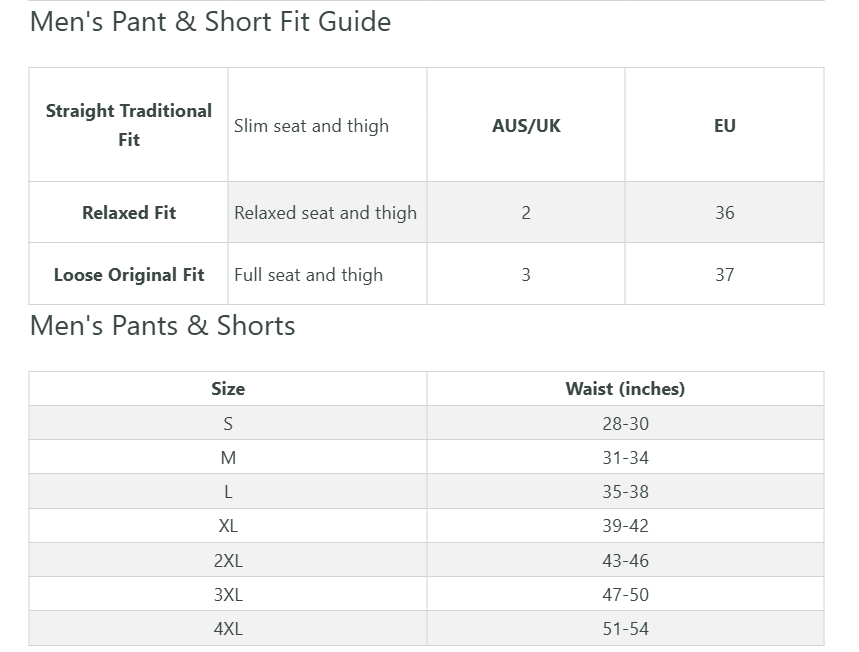Viewport: 859px width, 652px height.
Task: Click the 2XL size cell
Action: click(x=228, y=561)
